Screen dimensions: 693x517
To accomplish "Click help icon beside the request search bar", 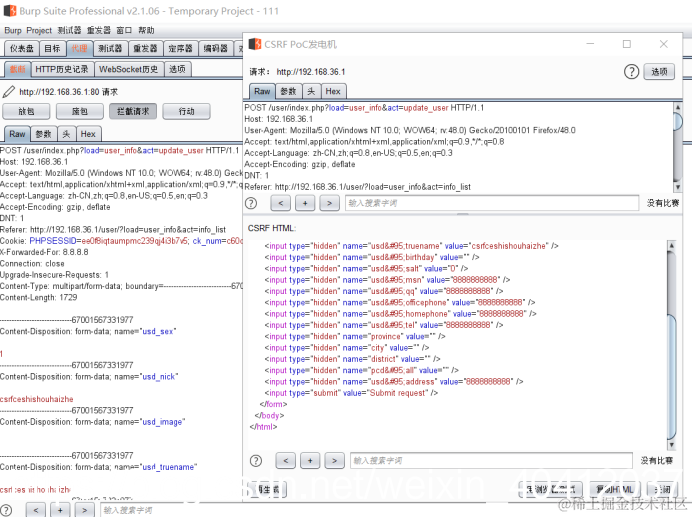I will [251, 203].
